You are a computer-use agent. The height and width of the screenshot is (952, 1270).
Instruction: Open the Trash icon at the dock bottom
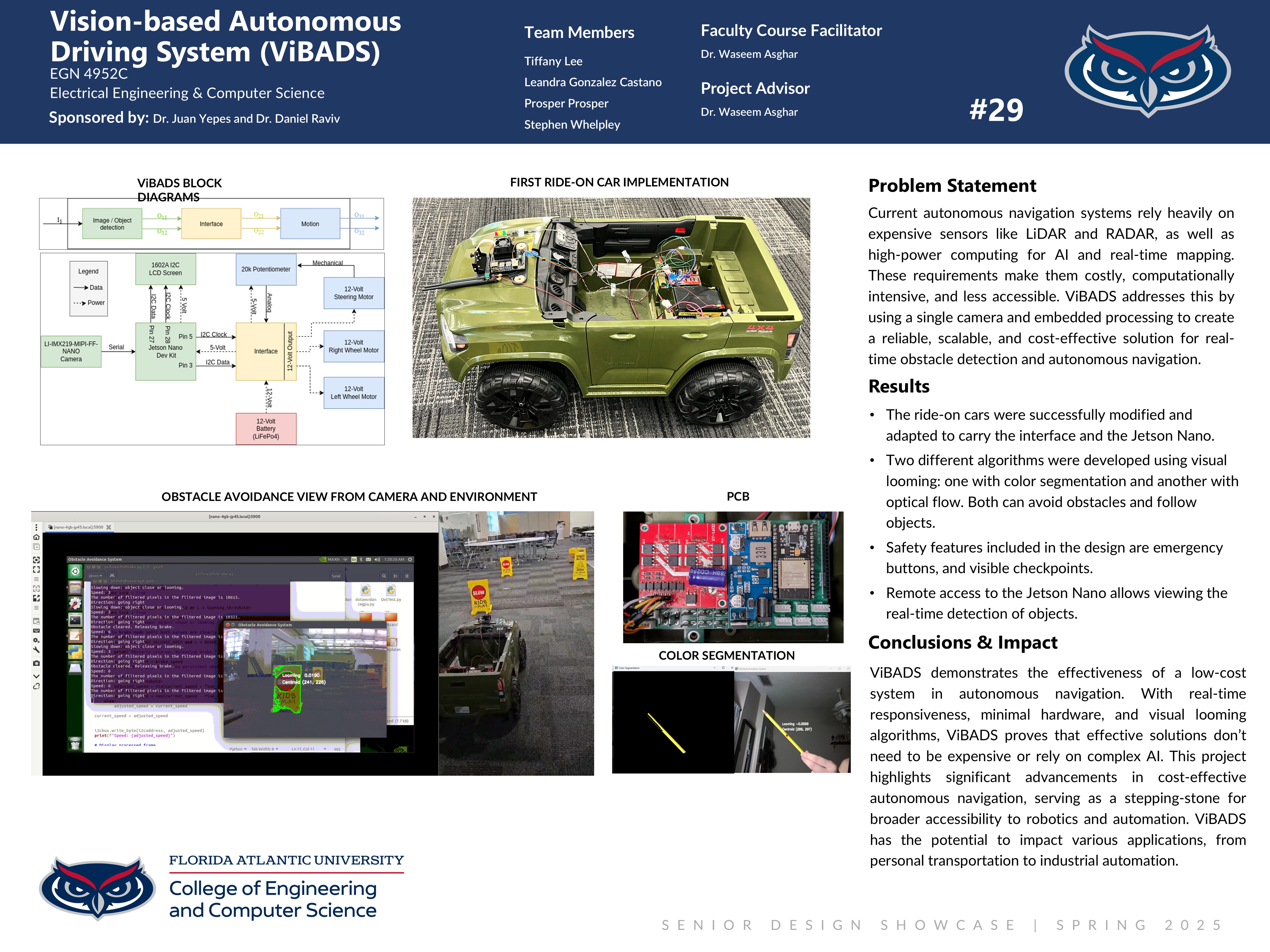click(75, 744)
